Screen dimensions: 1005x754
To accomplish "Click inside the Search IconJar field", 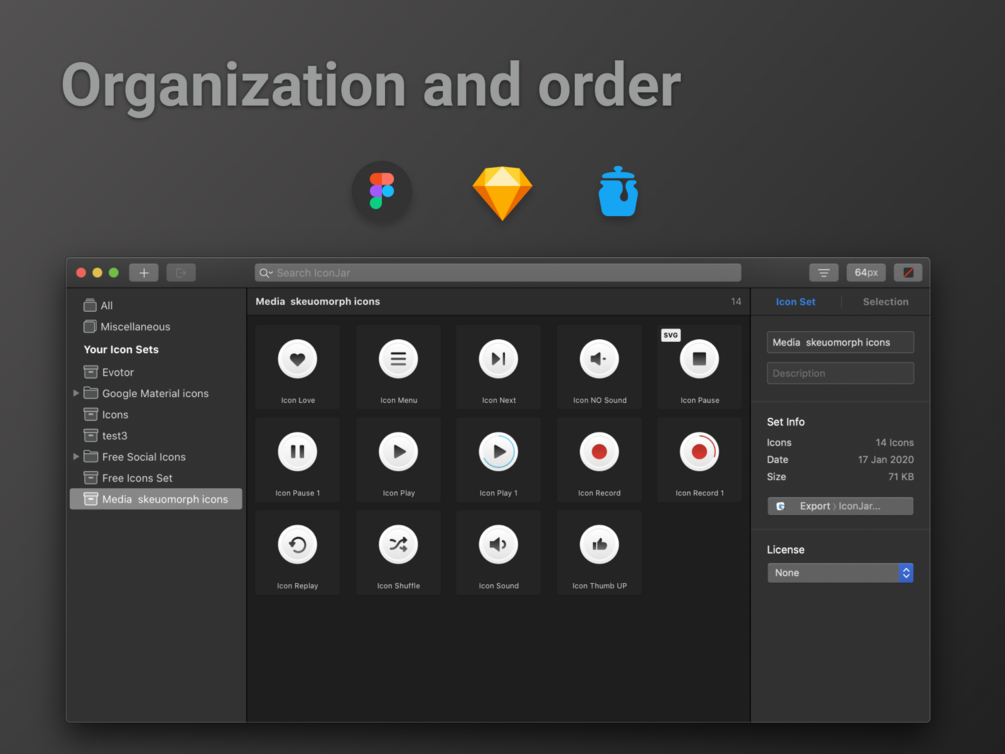I will [497, 272].
